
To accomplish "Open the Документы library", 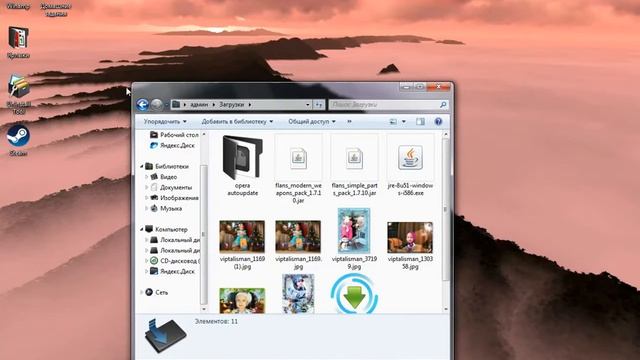I will [171, 187].
